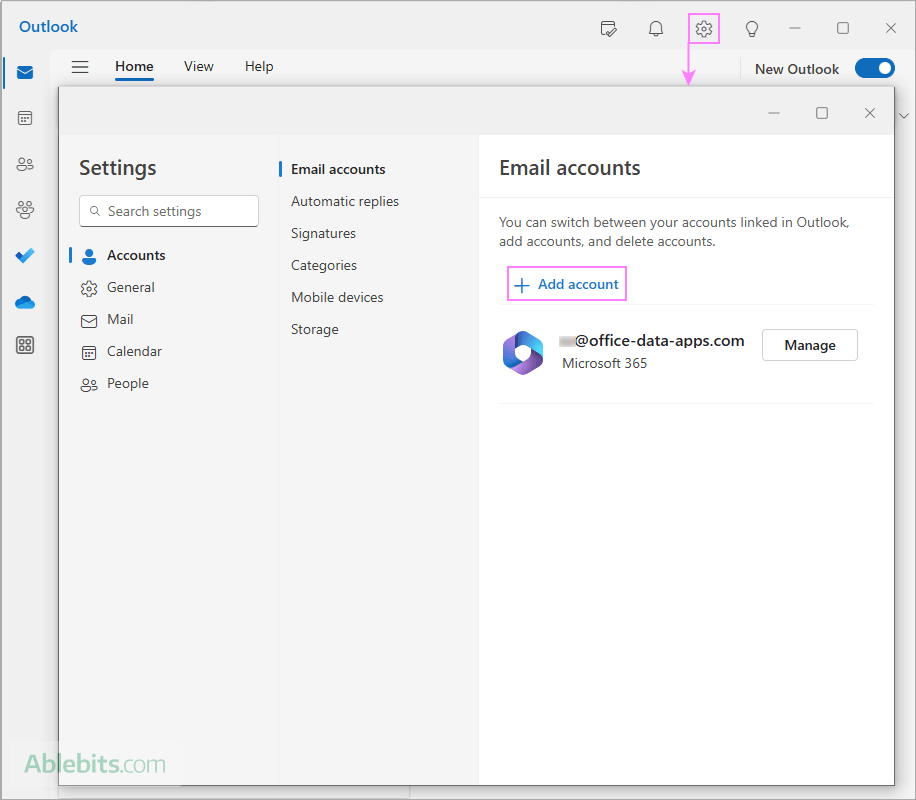Click the Search settings field
Viewport: 916px width, 800px height.
pos(169,211)
